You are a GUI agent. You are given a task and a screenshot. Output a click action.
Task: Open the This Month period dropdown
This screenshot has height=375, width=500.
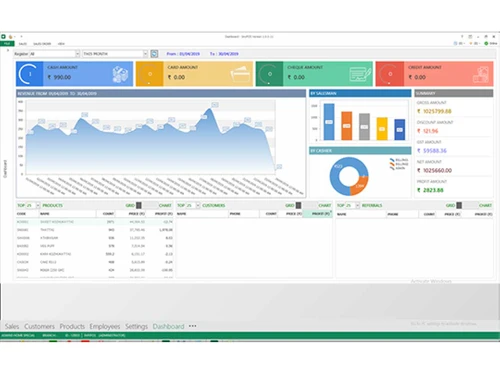point(145,54)
